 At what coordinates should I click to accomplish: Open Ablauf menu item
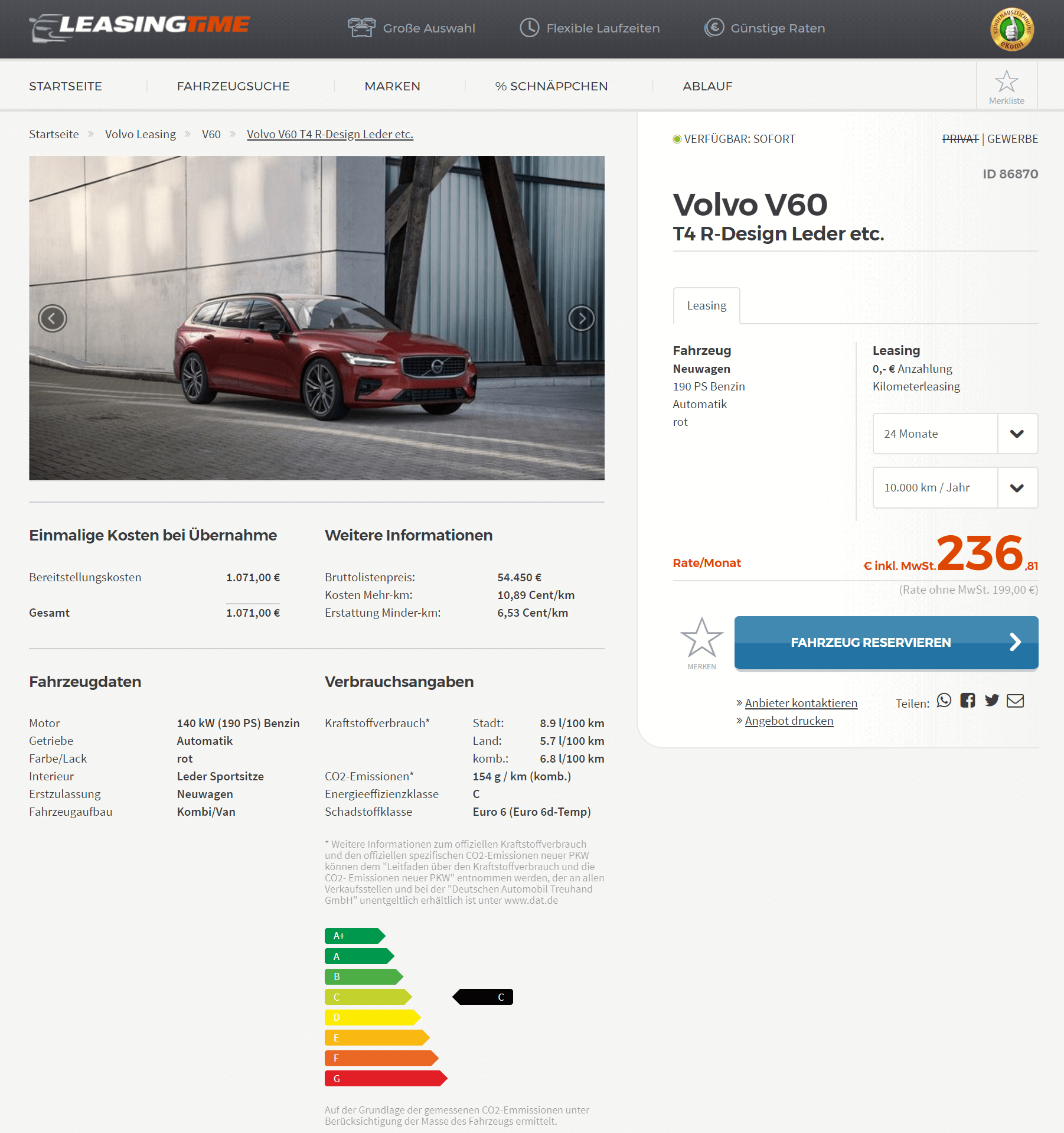click(707, 86)
